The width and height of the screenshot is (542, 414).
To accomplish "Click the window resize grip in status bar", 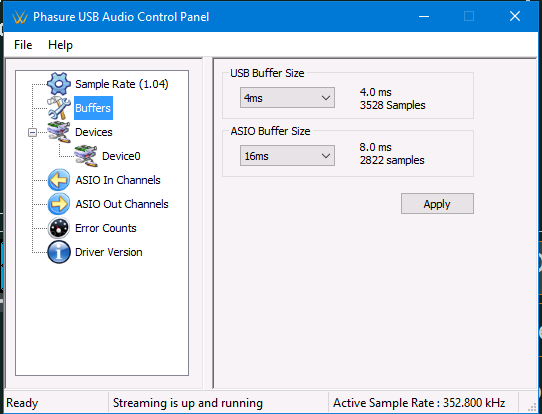I will [x=531, y=406].
